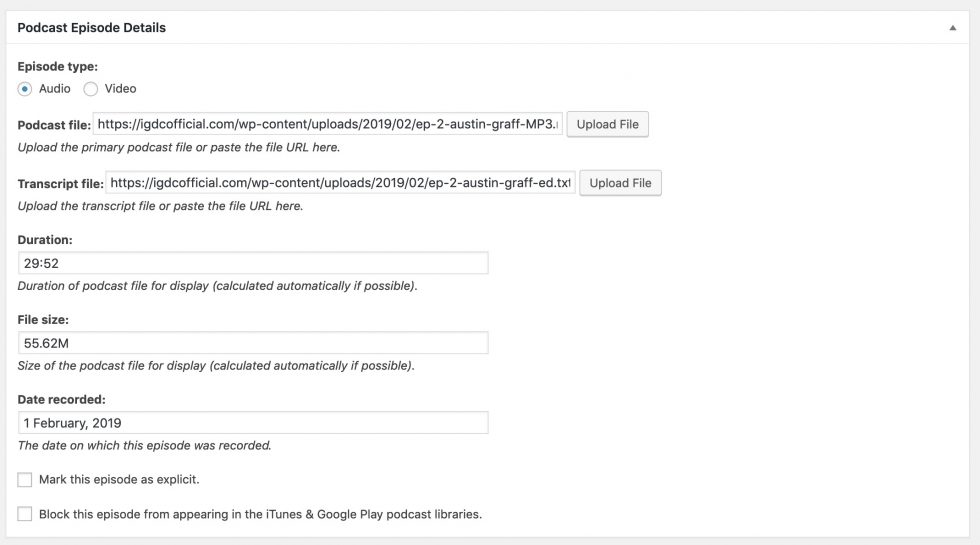Screen dimensions: 980x545
Task: Click the 'Podcast file:' label
Action: click(54, 125)
